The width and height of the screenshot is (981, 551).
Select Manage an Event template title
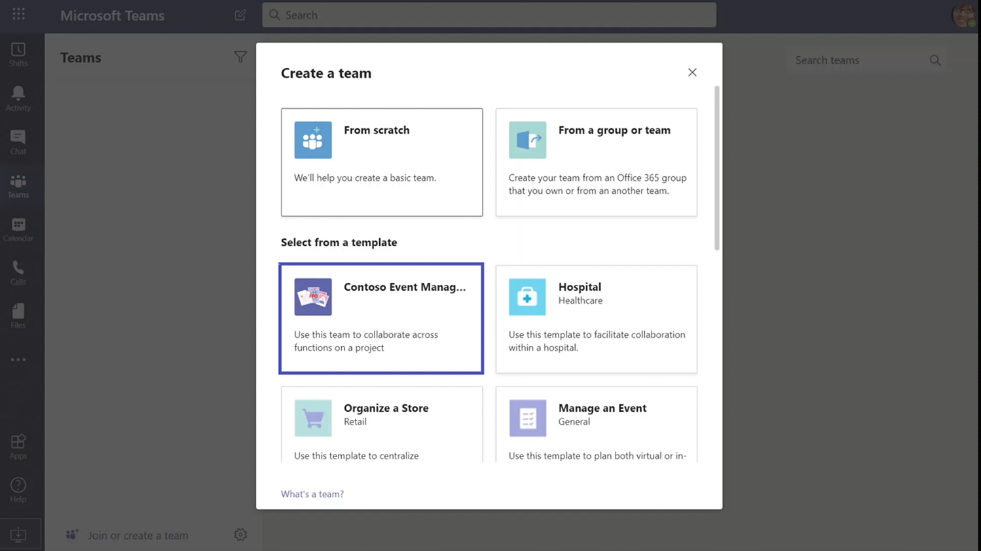(602, 408)
